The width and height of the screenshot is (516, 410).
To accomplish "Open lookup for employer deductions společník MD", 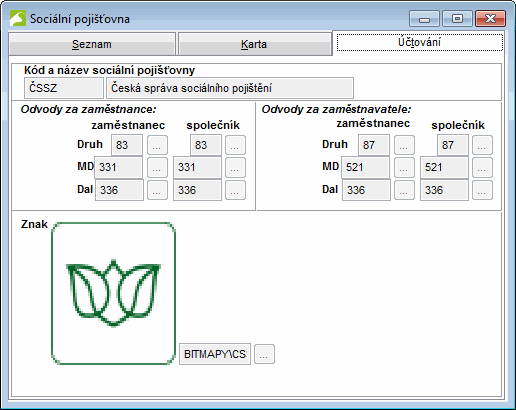I will (x=482, y=167).
